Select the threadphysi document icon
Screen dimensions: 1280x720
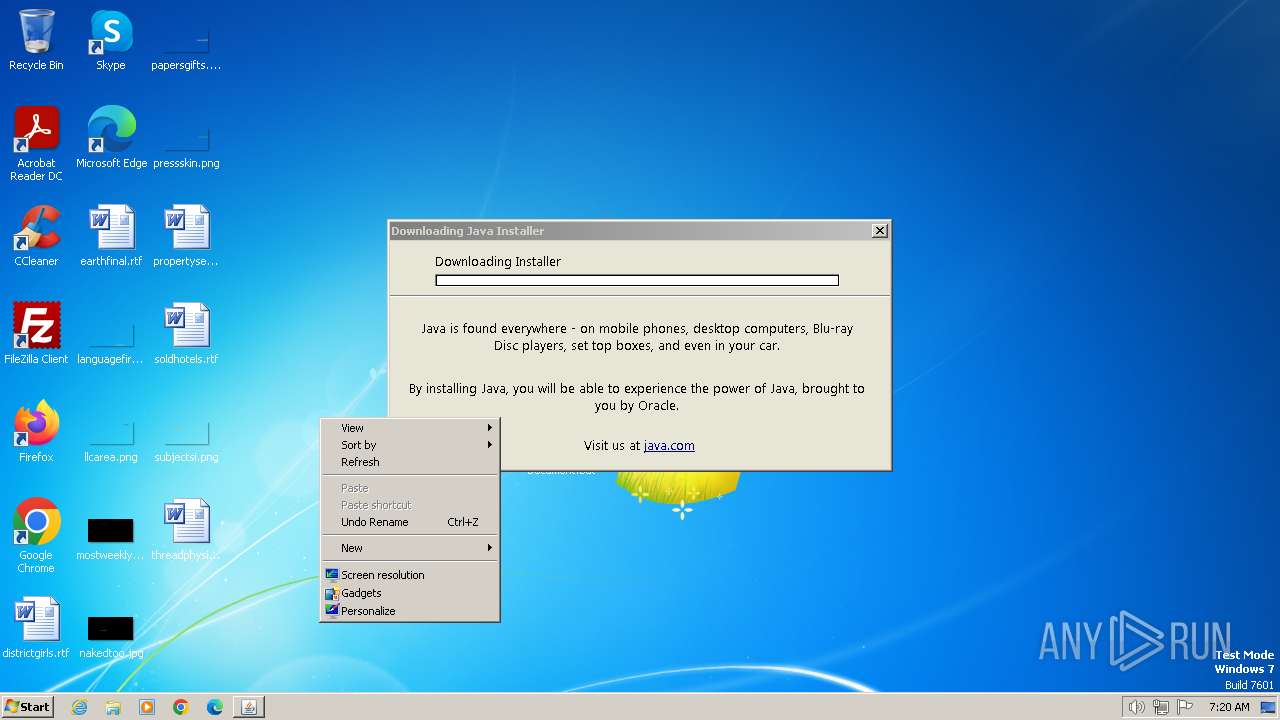[x=186, y=530]
